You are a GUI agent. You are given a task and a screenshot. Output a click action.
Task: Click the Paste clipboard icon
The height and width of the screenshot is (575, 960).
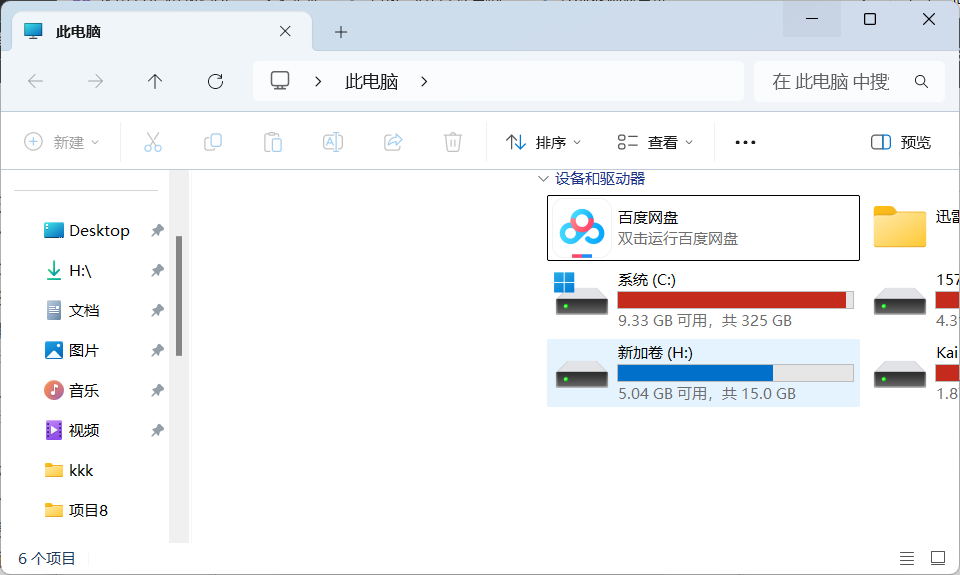272,142
